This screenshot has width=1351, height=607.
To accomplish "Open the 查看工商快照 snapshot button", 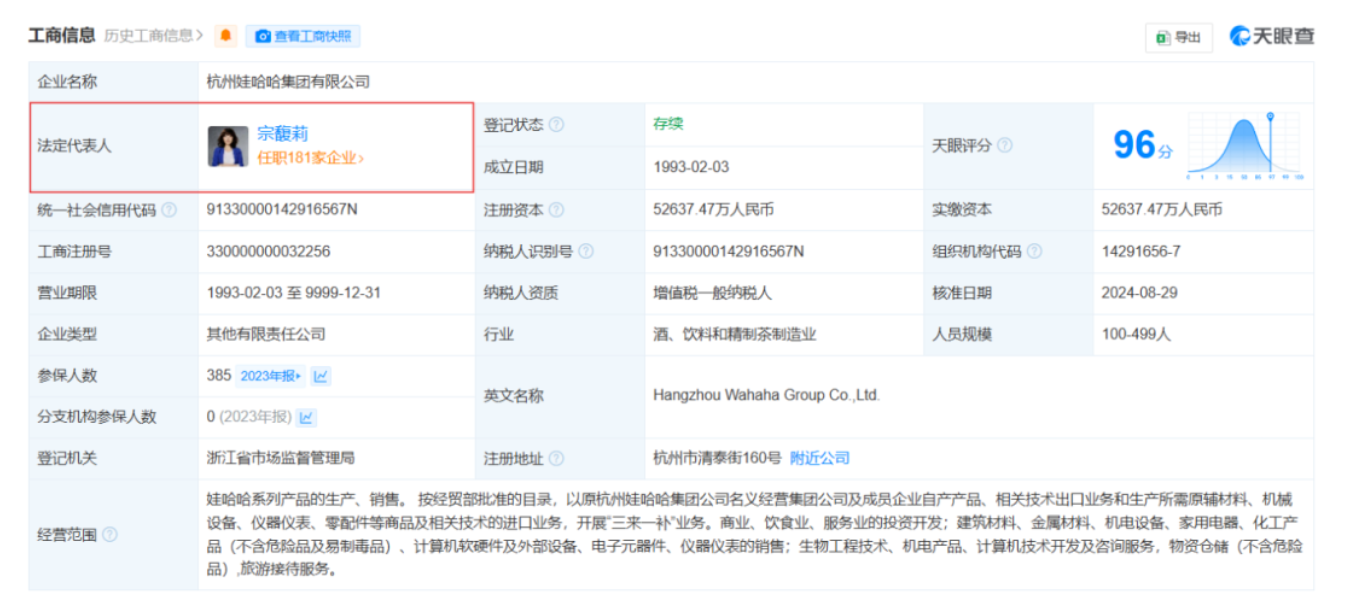I will click(303, 36).
